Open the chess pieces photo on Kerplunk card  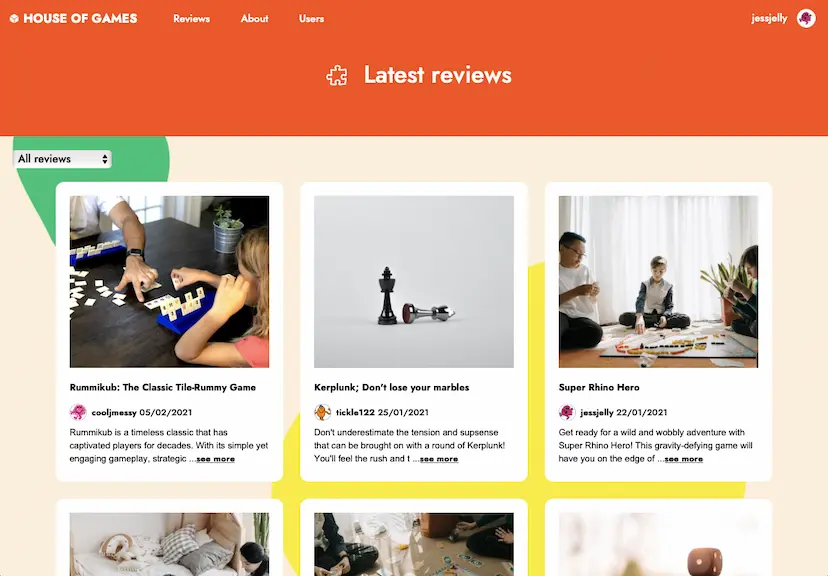pos(414,282)
